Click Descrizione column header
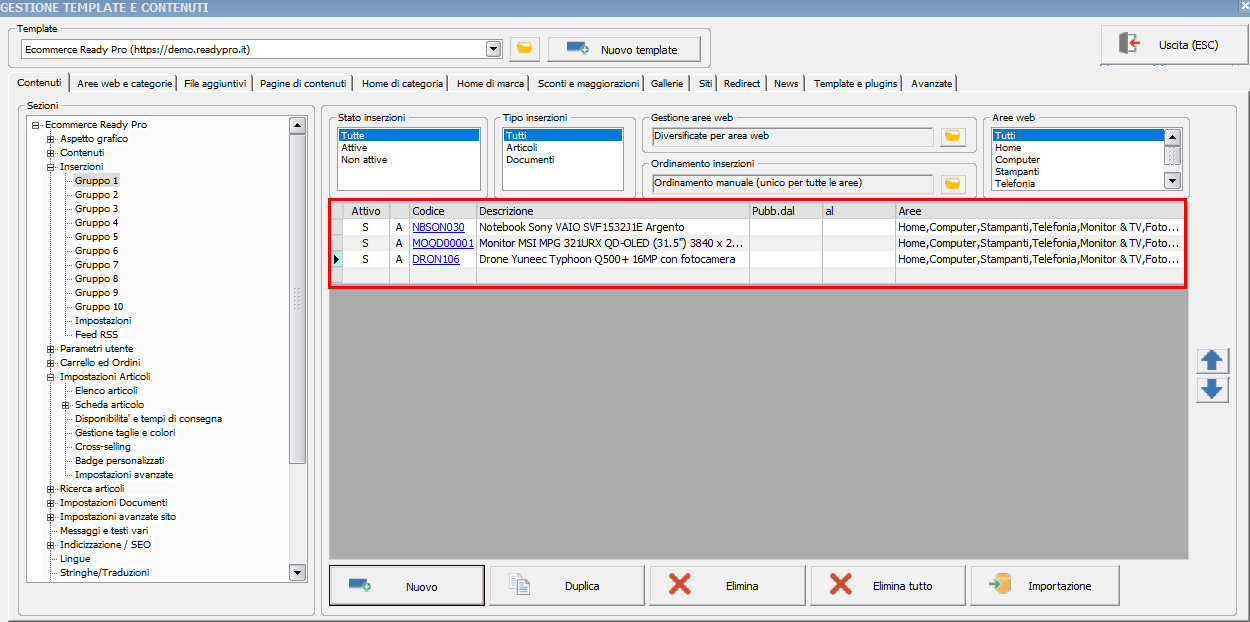1250x622 pixels. (x=613, y=211)
